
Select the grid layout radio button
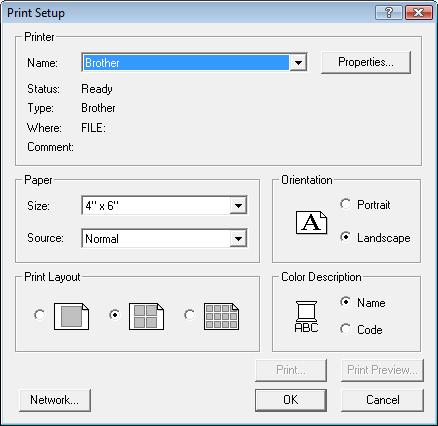(x=189, y=315)
